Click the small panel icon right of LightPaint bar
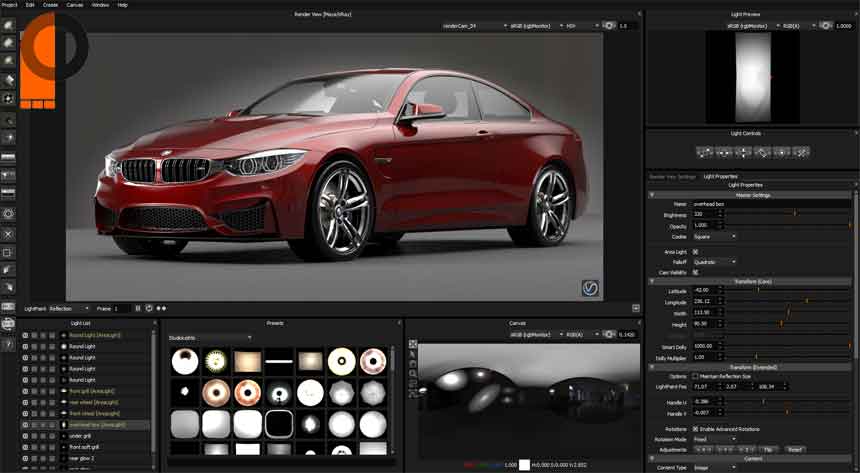The height and width of the screenshot is (473, 860). [x=636, y=308]
